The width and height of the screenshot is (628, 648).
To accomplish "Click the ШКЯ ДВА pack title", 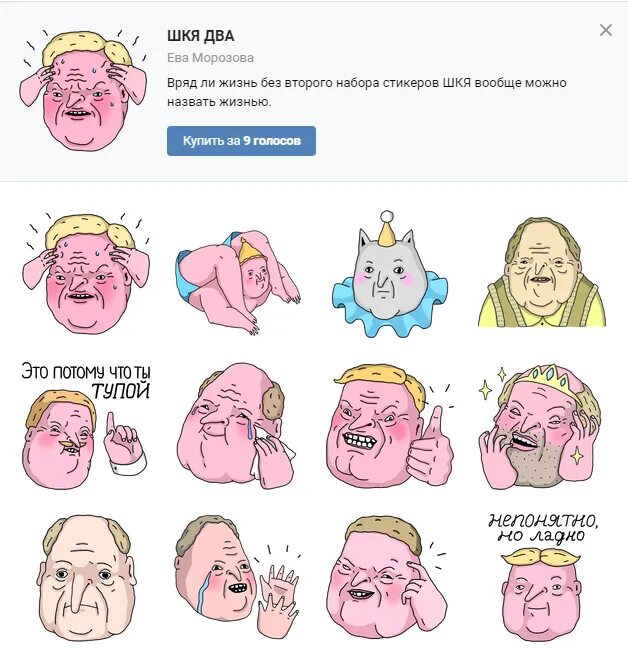I will 201,36.
